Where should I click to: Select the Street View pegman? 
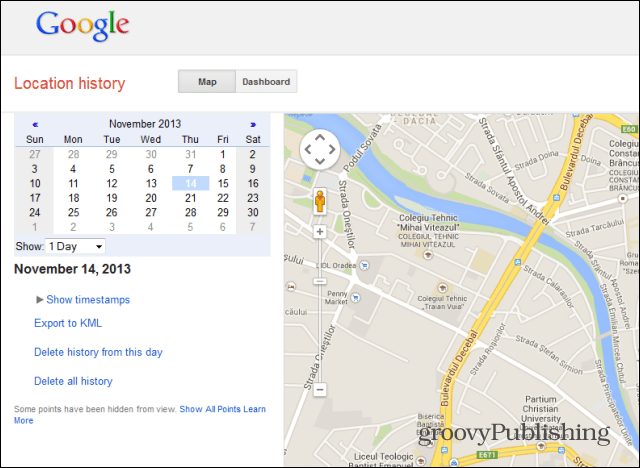pyautogui.click(x=320, y=202)
